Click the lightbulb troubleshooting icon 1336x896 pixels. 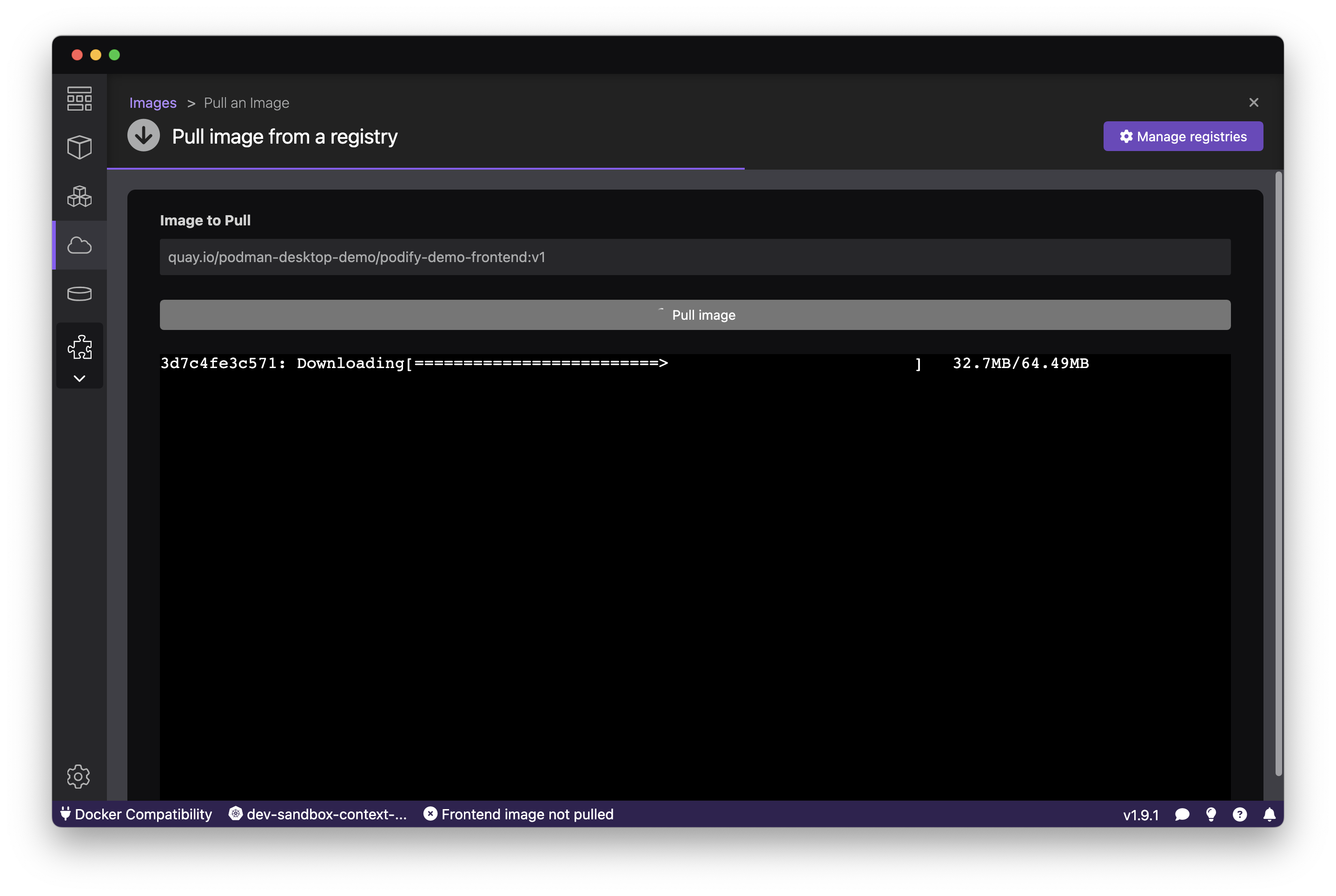coord(1211,815)
